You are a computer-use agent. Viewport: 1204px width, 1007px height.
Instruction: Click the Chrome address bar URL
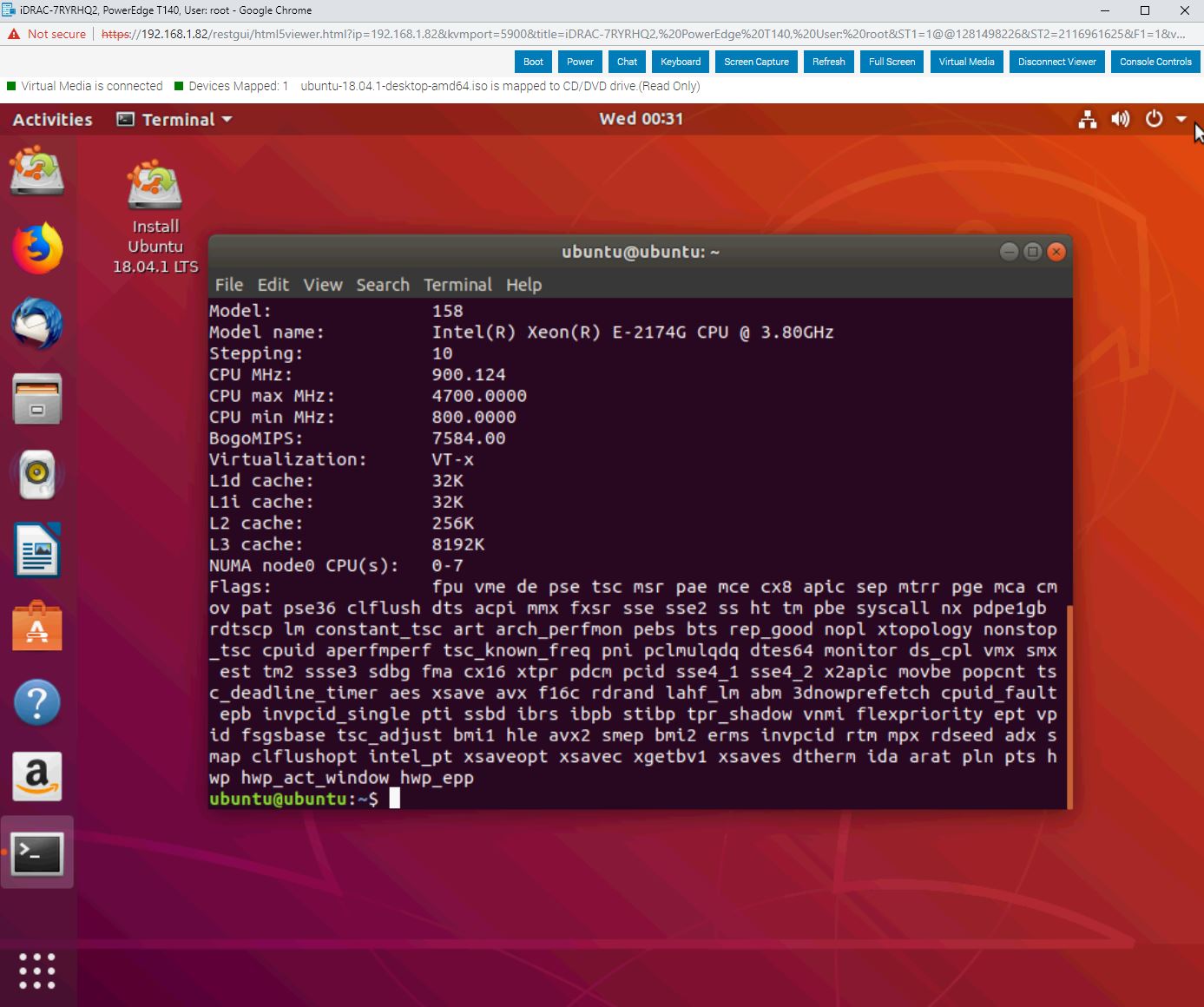[643, 34]
